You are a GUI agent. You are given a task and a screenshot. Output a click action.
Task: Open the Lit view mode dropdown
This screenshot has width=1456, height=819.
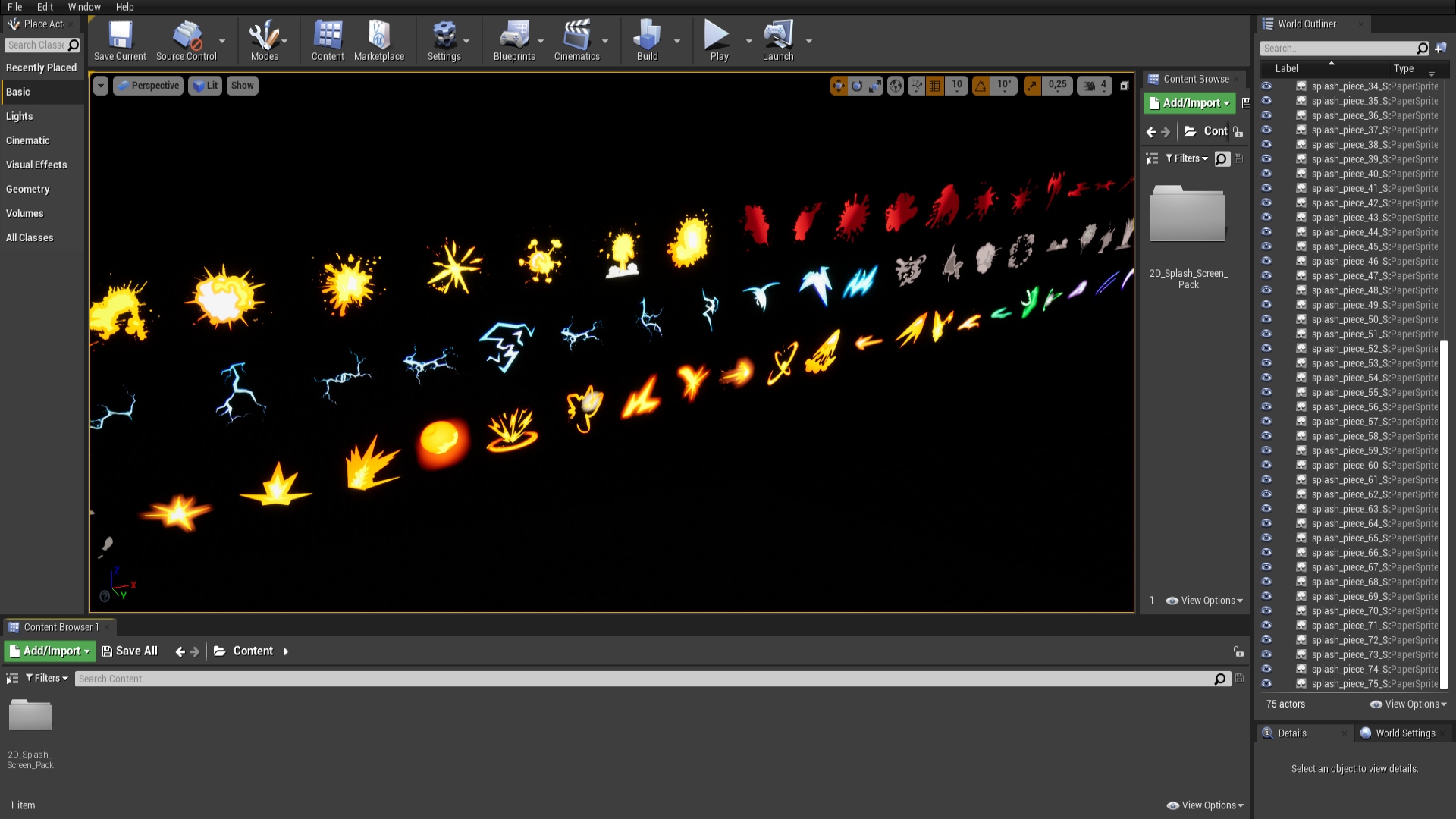205,86
